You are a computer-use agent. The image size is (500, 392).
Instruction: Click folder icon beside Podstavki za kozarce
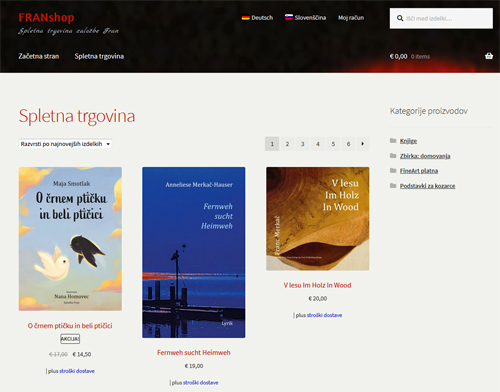[393, 186]
